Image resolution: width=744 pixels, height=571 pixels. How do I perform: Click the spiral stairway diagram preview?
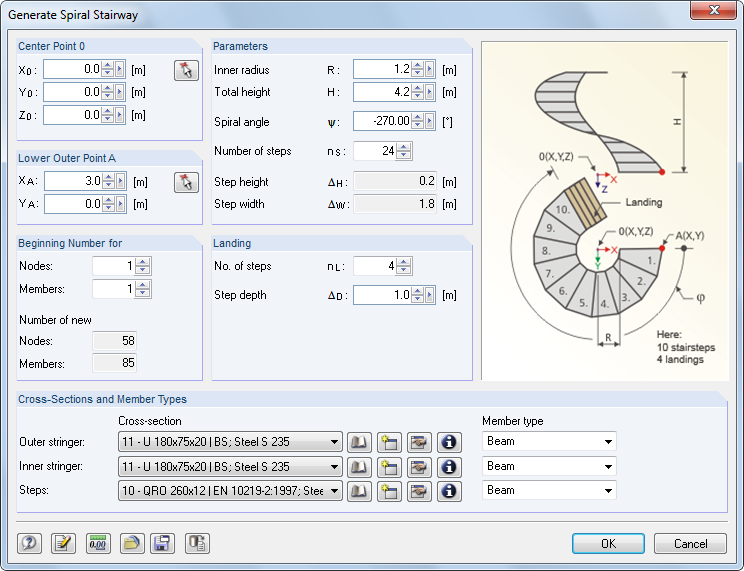605,211
